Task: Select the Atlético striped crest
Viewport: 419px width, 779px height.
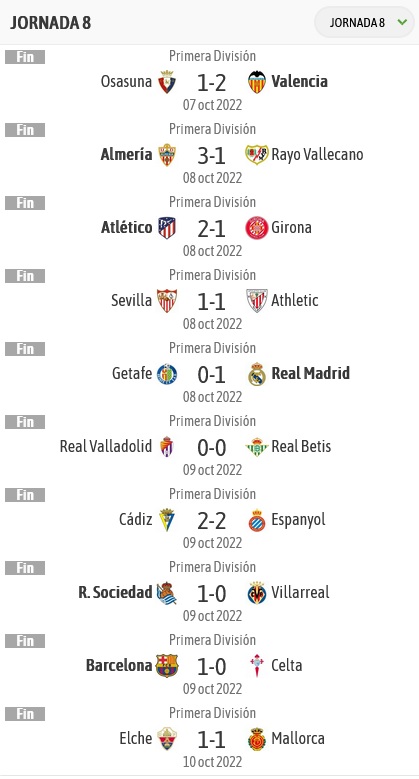Action: coord(167,228)
